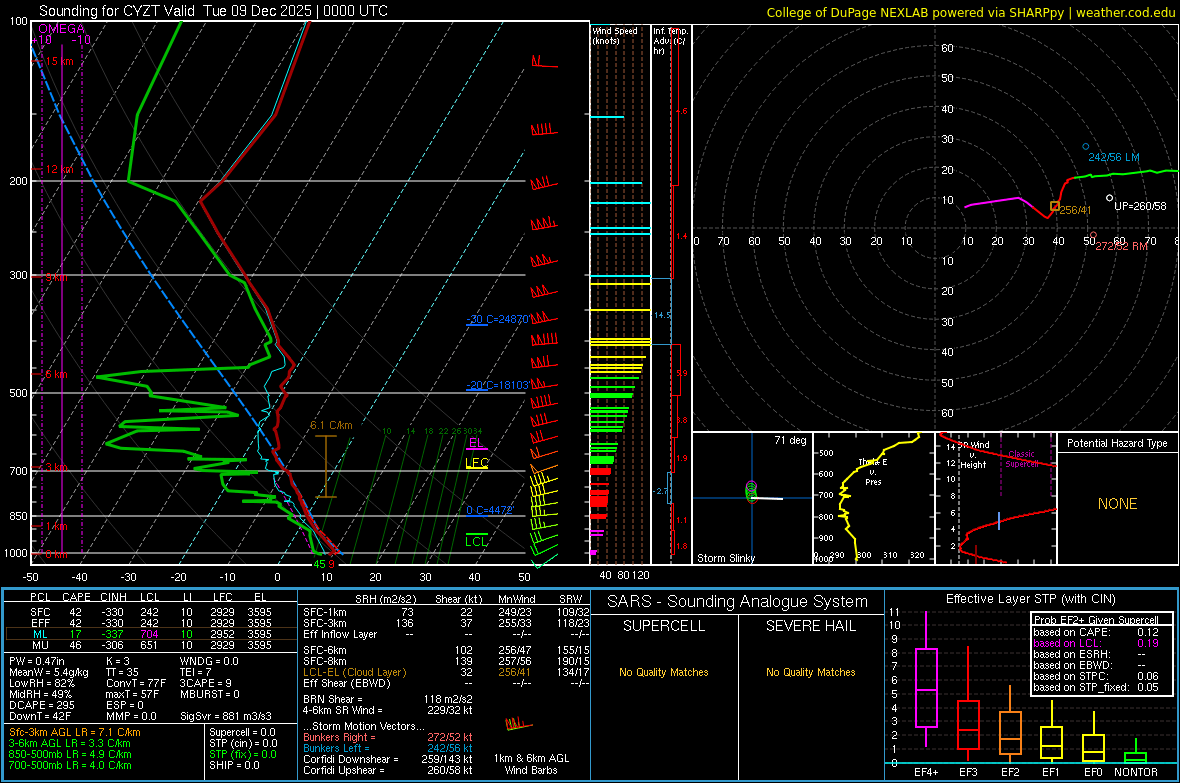Click the 15 km height marker
Viewport: 1180px width, 783px height.
tap(59, 61)
